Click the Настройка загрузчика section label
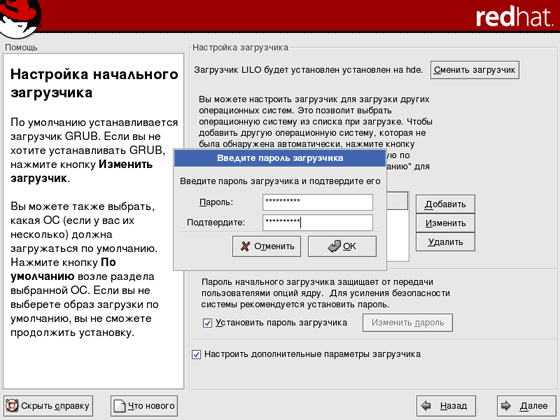This screenshot has width=560, height=420. (240, 48)
